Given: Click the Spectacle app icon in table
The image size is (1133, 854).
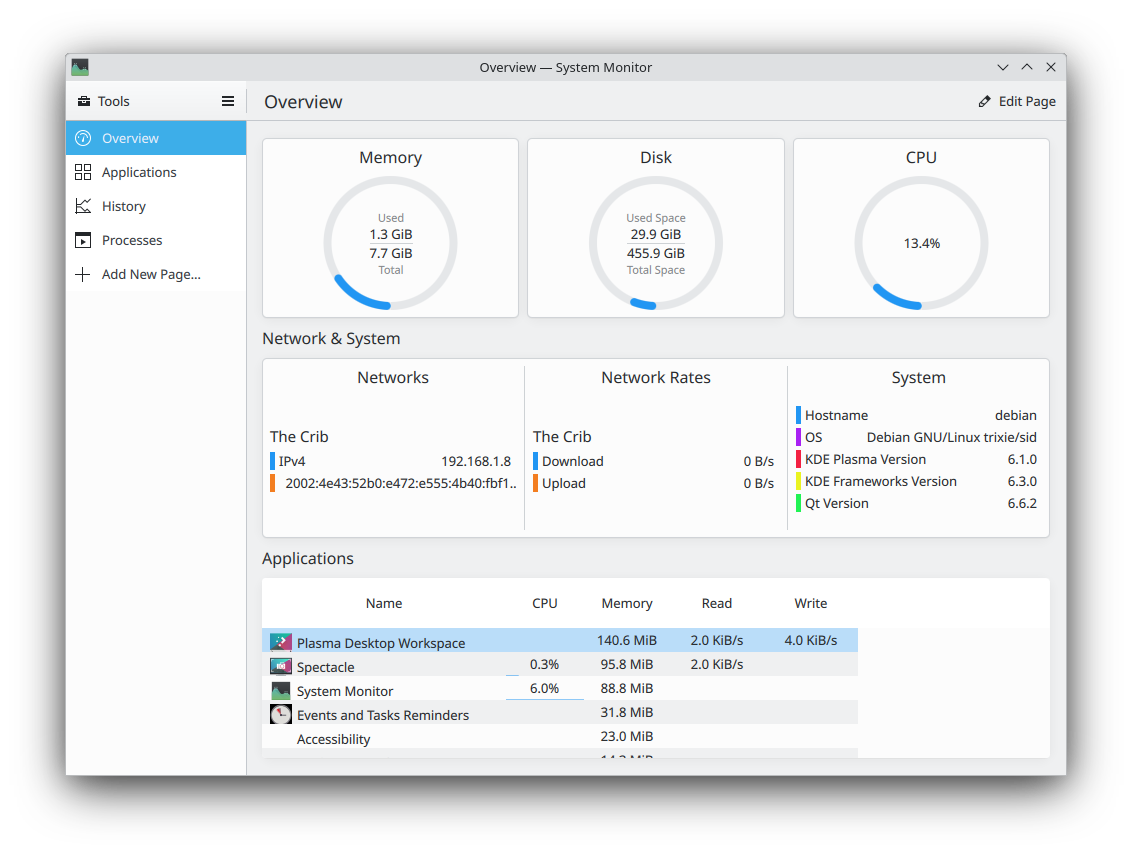Looking at the screenshot, I should 280,665.
